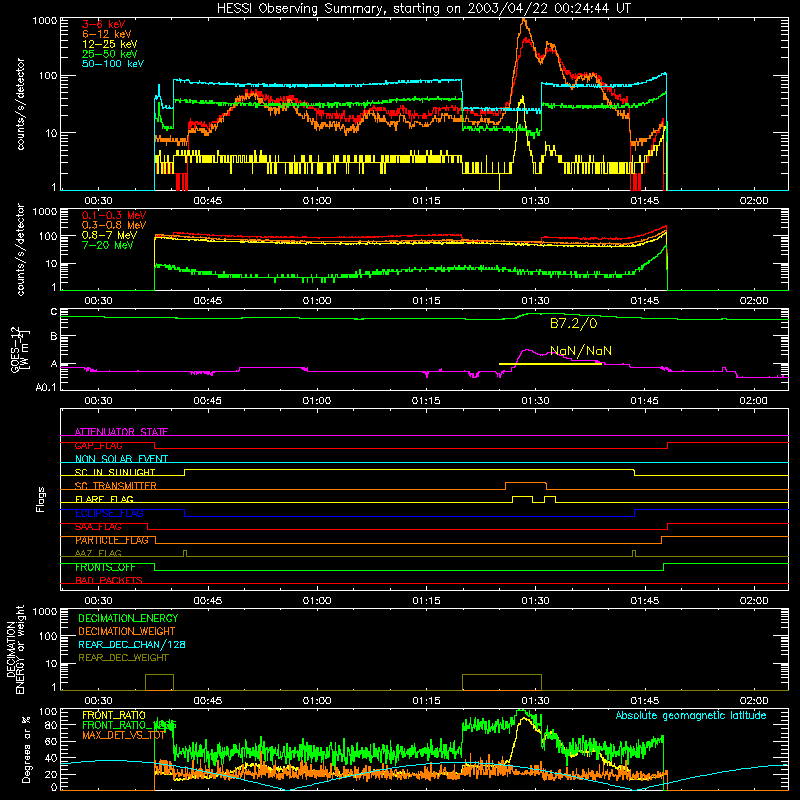Click the 7-20 MeV legend entry
This screenshot has height=800, width=800.
pos(108,245)
